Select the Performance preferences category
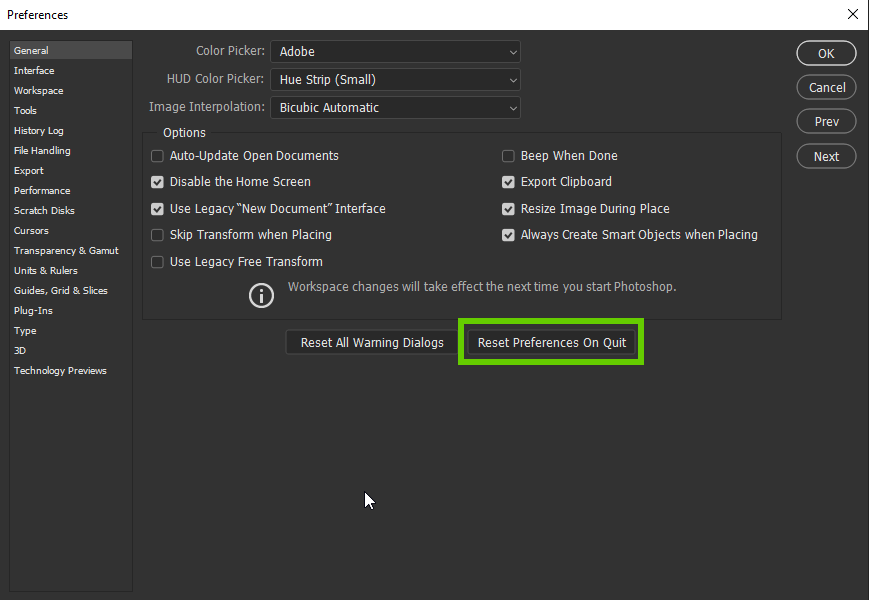869x600 pixels. pyautogui.click(x=41, y=190)
